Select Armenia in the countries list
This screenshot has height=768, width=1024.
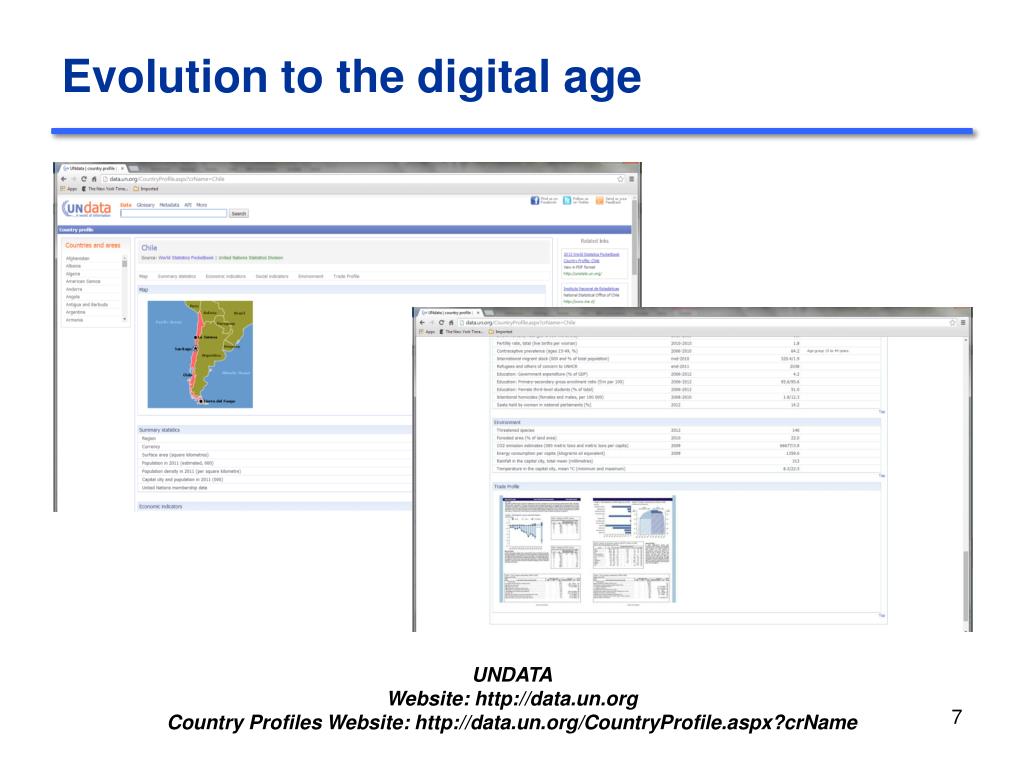74,320
